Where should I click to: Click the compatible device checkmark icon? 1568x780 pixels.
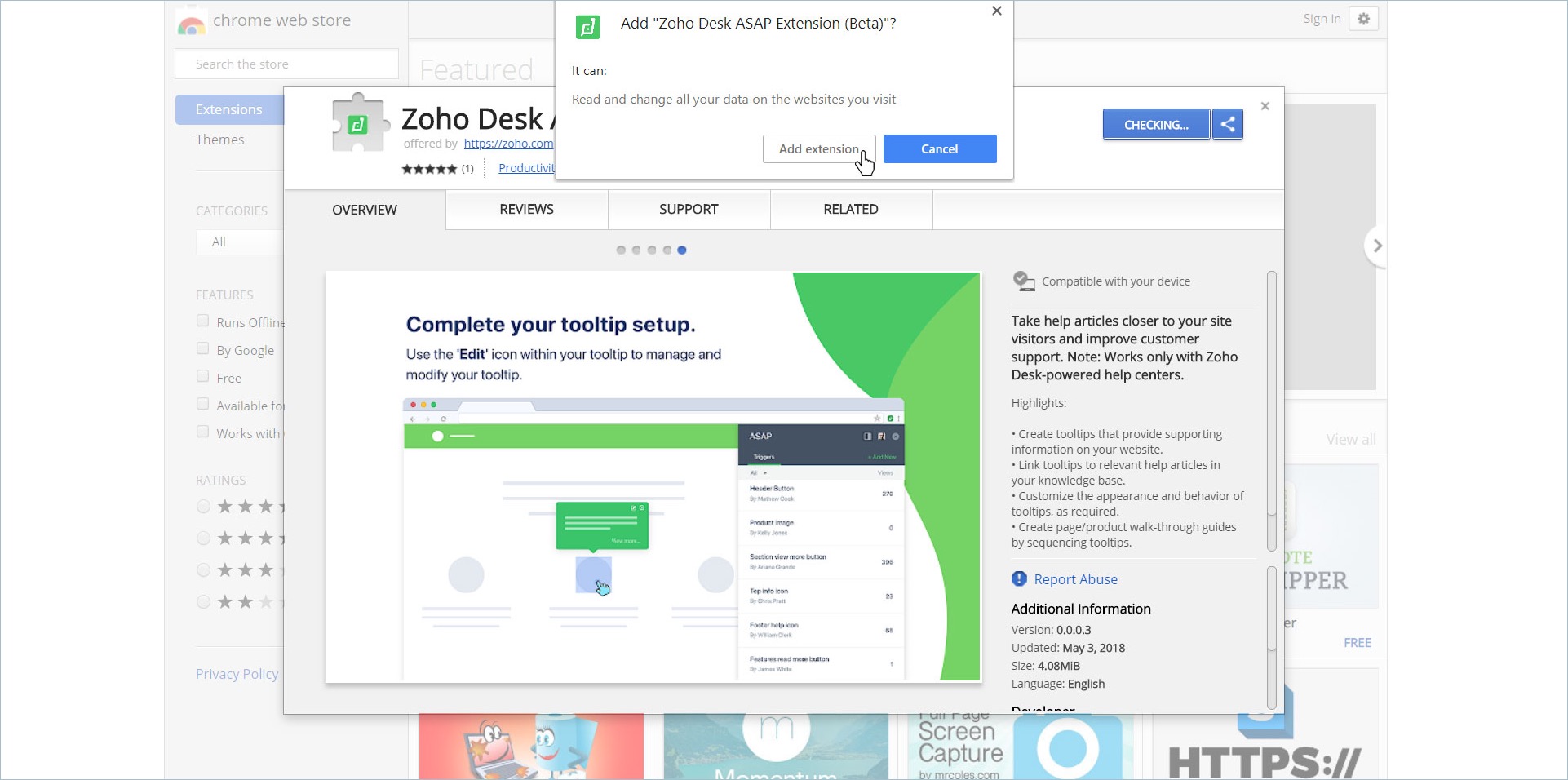(1023, 281)
